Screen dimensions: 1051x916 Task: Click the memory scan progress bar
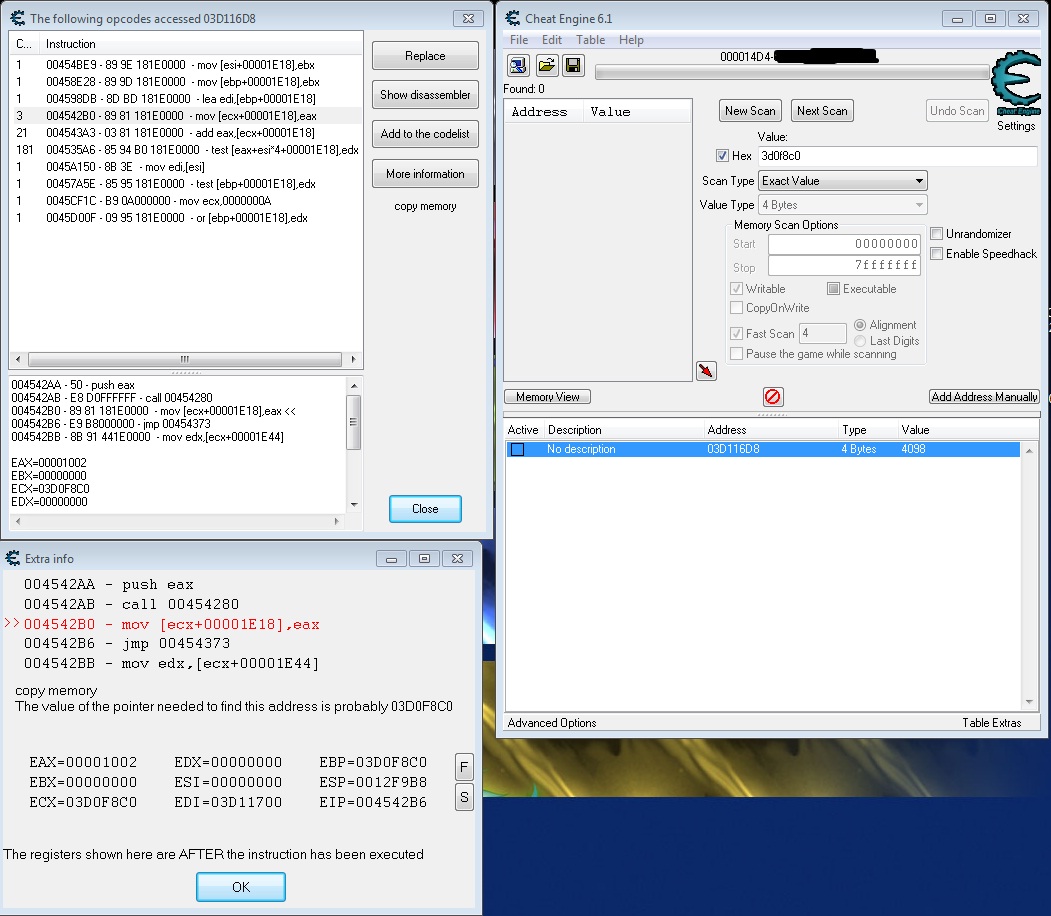(790, 71)
